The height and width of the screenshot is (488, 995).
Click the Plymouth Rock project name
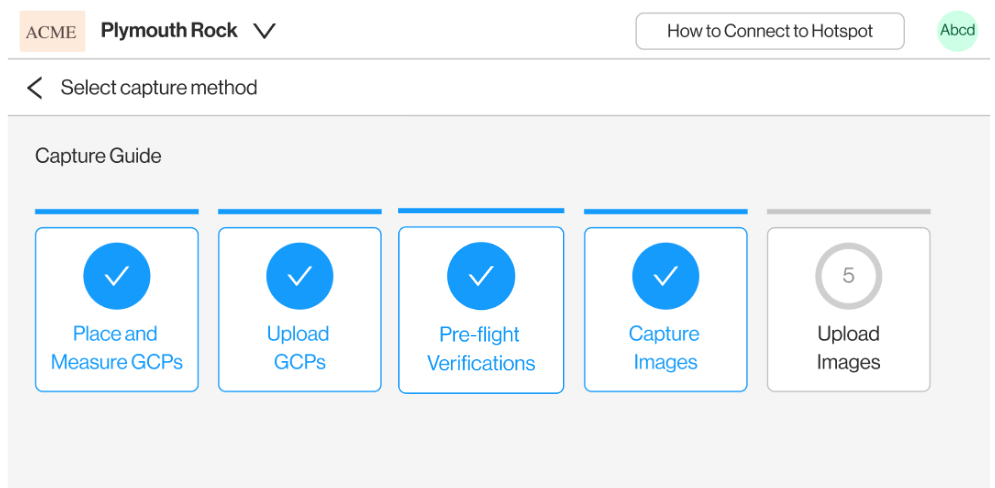pyautogui.click(x=169, y=31)
